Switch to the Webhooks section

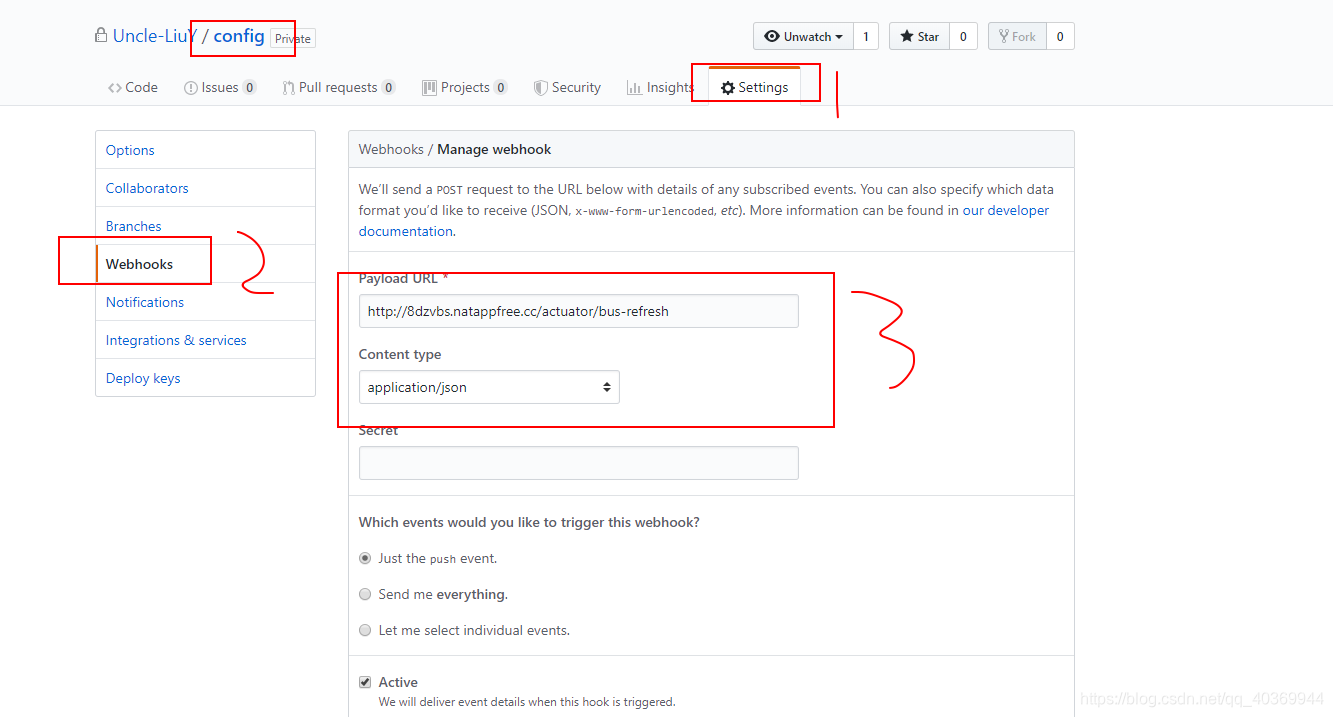point(141,264)
